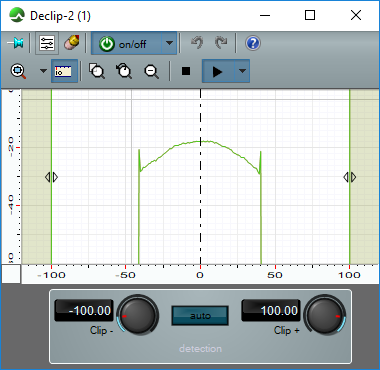Click the undo arrow icon

coord(197,43)
